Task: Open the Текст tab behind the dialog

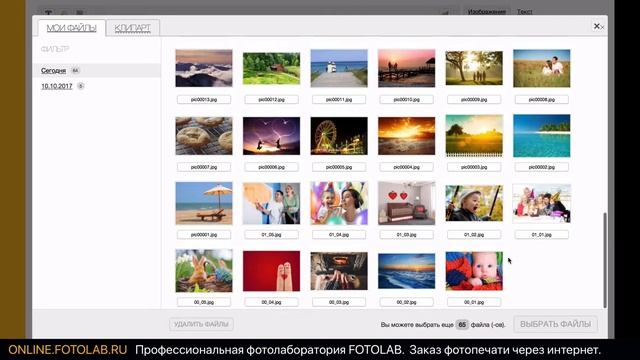Action: click(x=524, y=11)
